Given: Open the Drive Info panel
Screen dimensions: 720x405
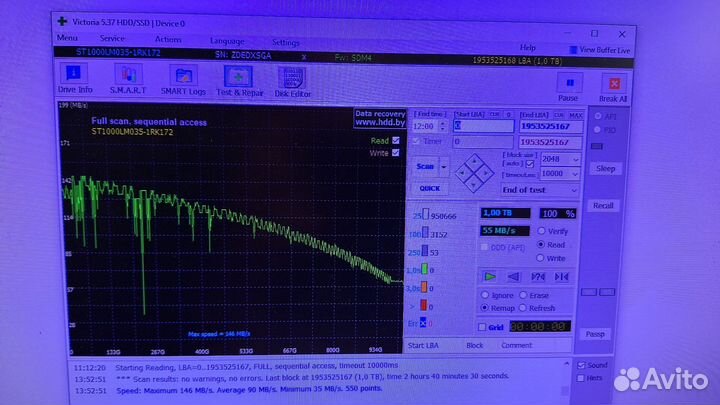Looking at the screenshot, I should coord(75,76).
